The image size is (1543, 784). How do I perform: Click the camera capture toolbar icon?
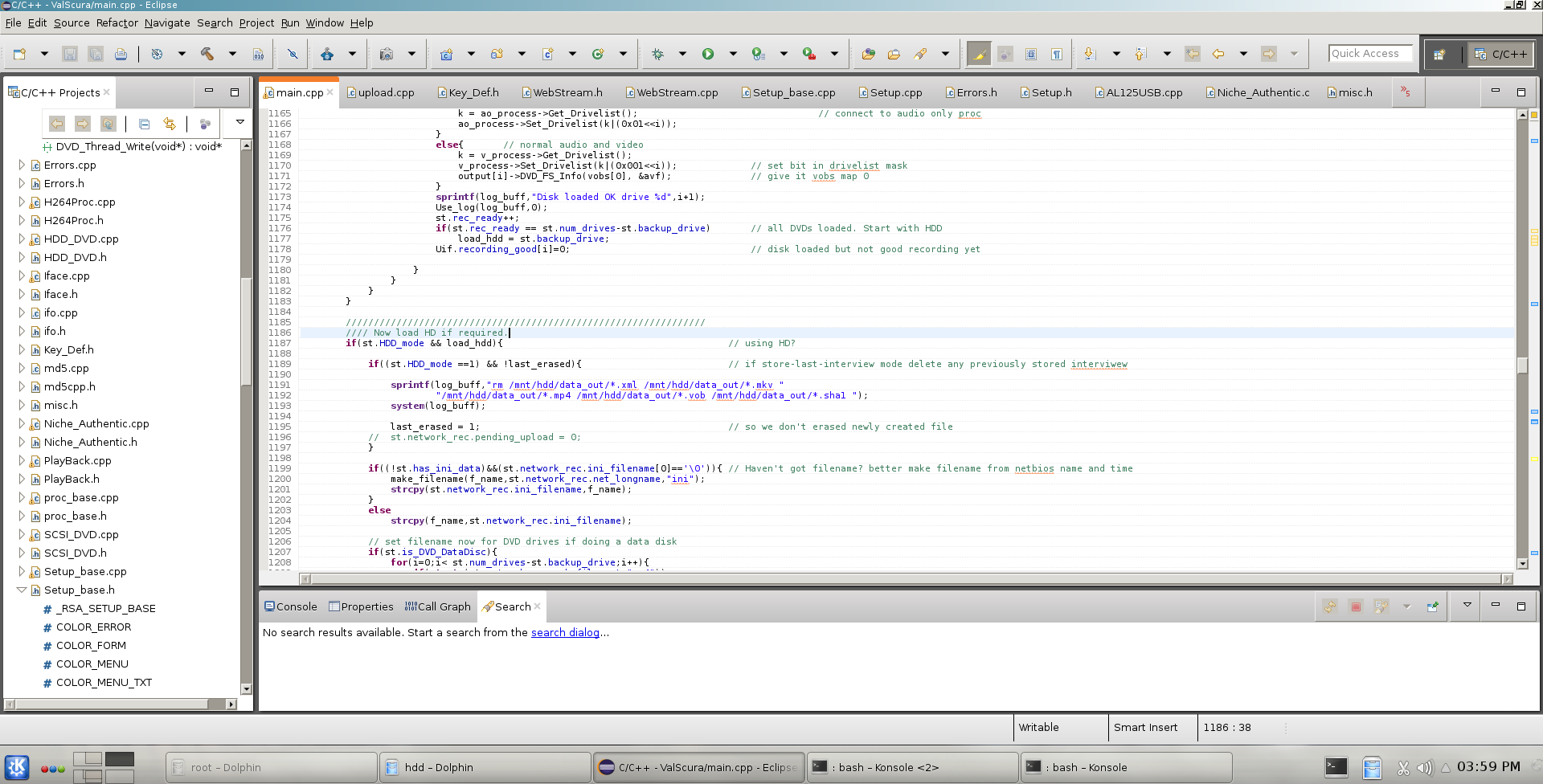[387, 54]
